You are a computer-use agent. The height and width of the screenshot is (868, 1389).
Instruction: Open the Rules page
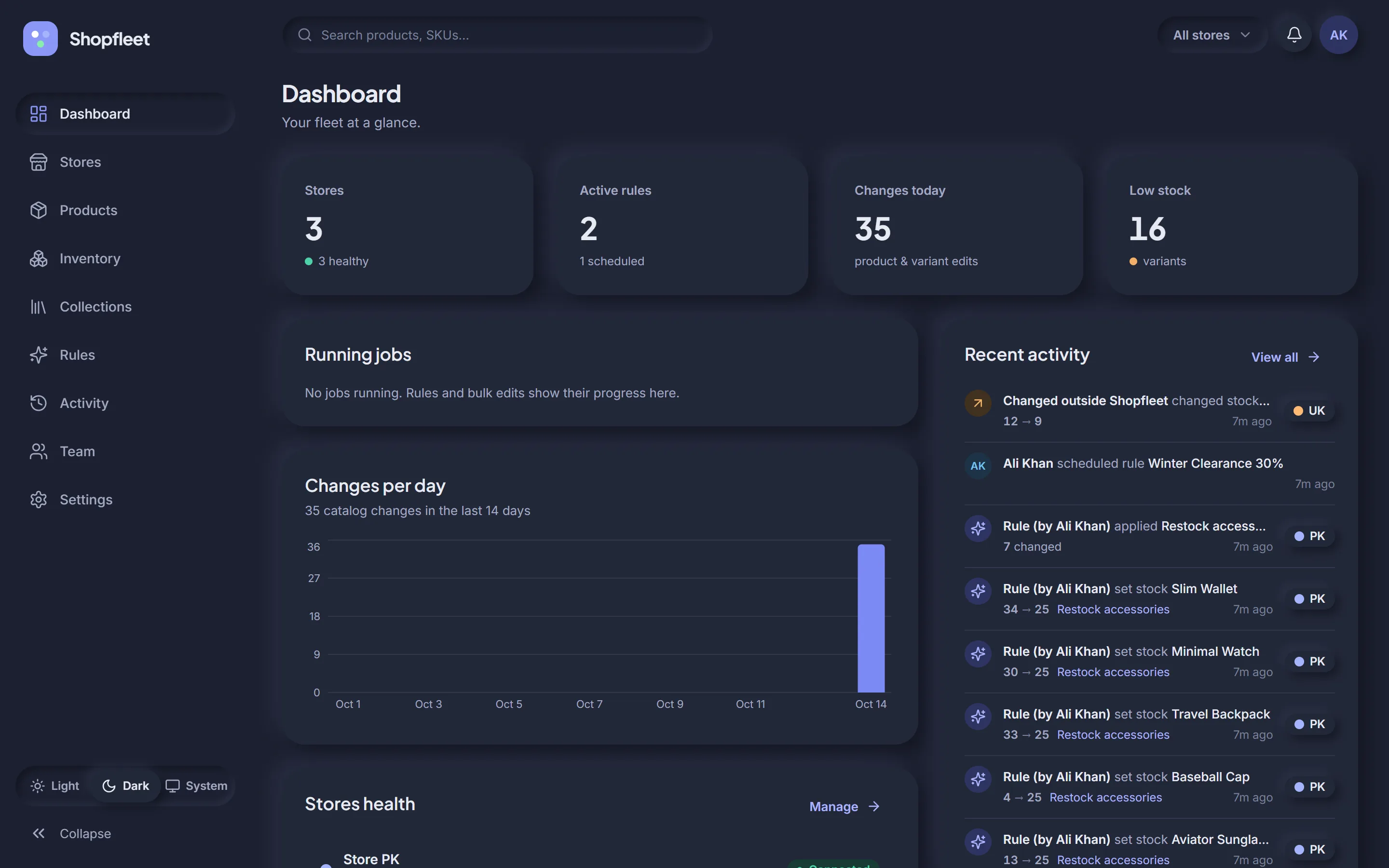coord(124,355)
